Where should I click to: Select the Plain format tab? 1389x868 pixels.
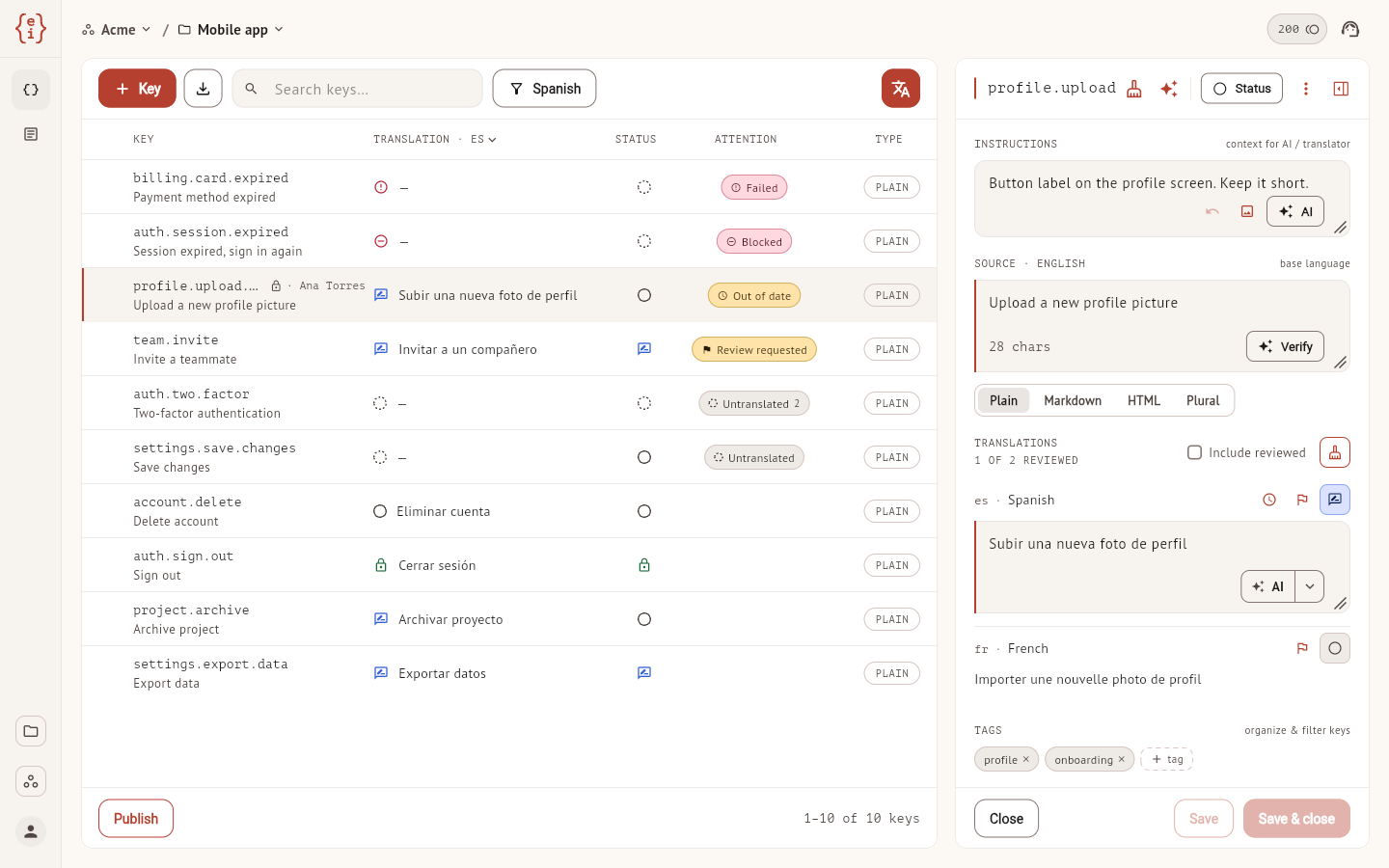click(x=1003, y=400)
